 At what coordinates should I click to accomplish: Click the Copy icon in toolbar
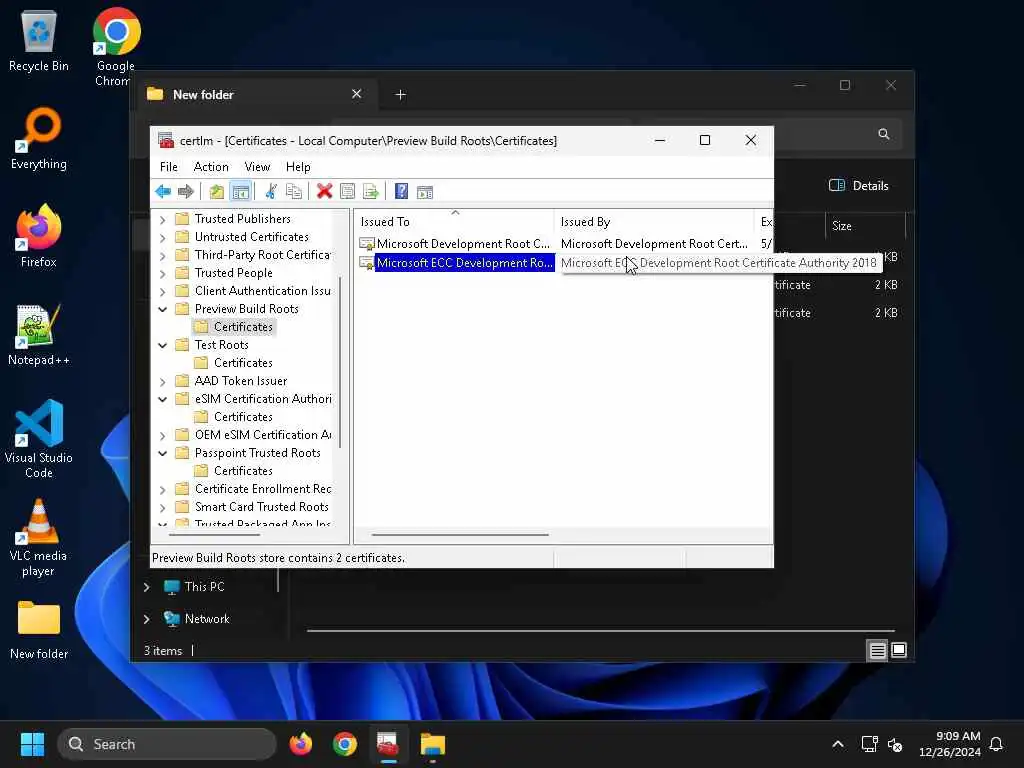click(x=294, y=191)
